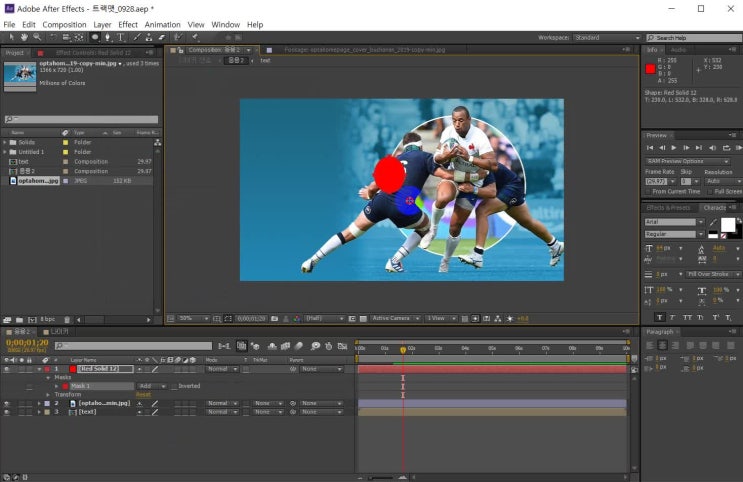
Task: Select the Clone Stamp tool
Action: (x=149, y=37)
